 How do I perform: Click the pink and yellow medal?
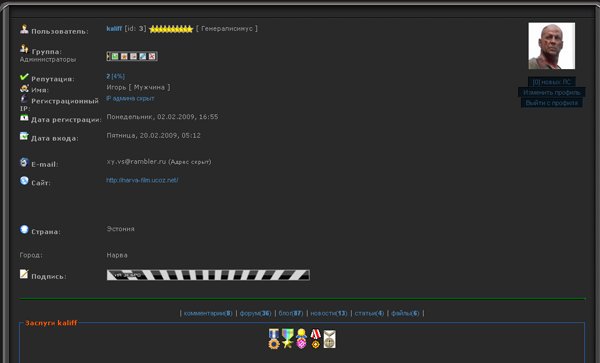302,339
